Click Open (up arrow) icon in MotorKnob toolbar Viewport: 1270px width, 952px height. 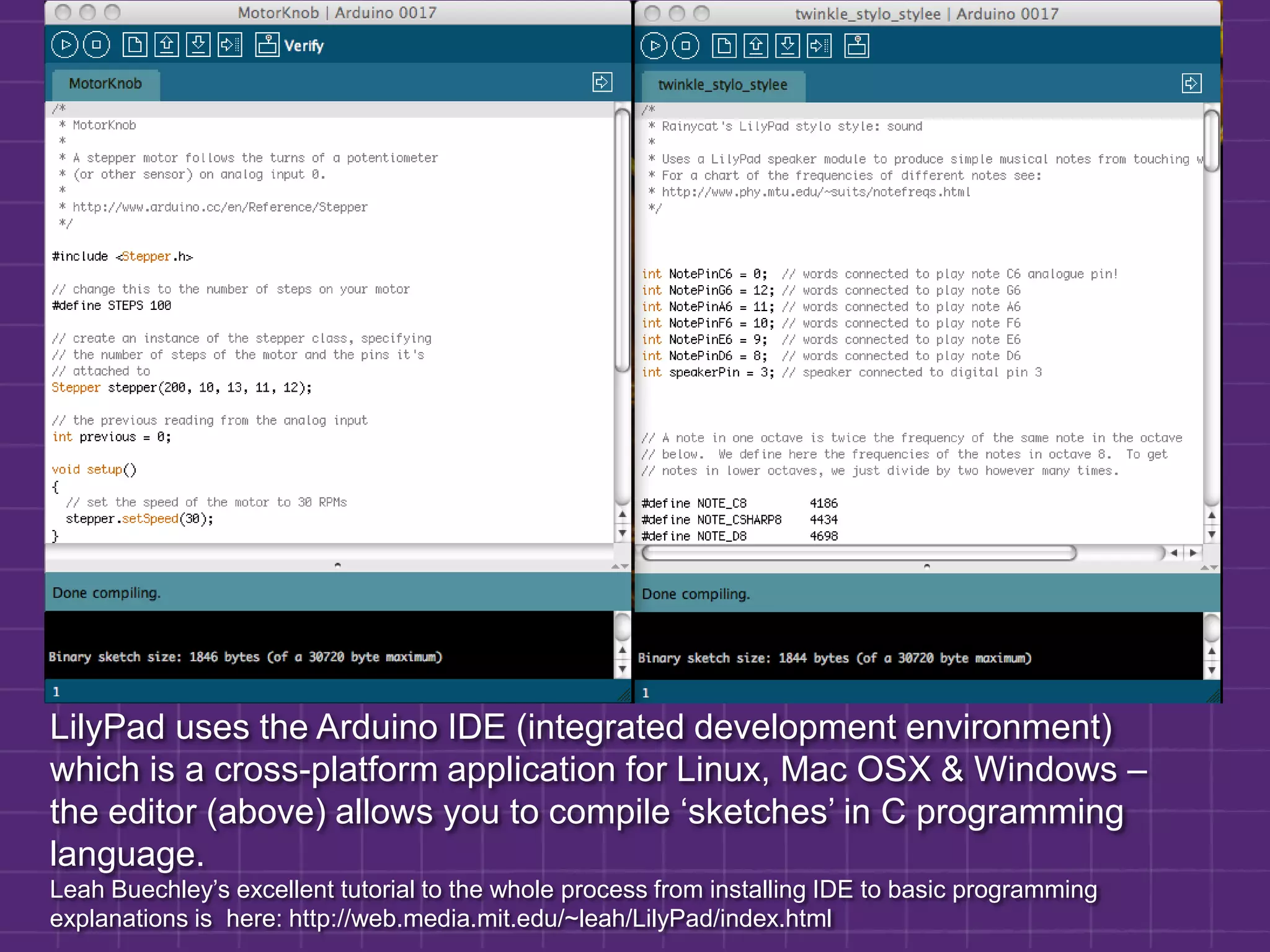(x=166, y=45)
